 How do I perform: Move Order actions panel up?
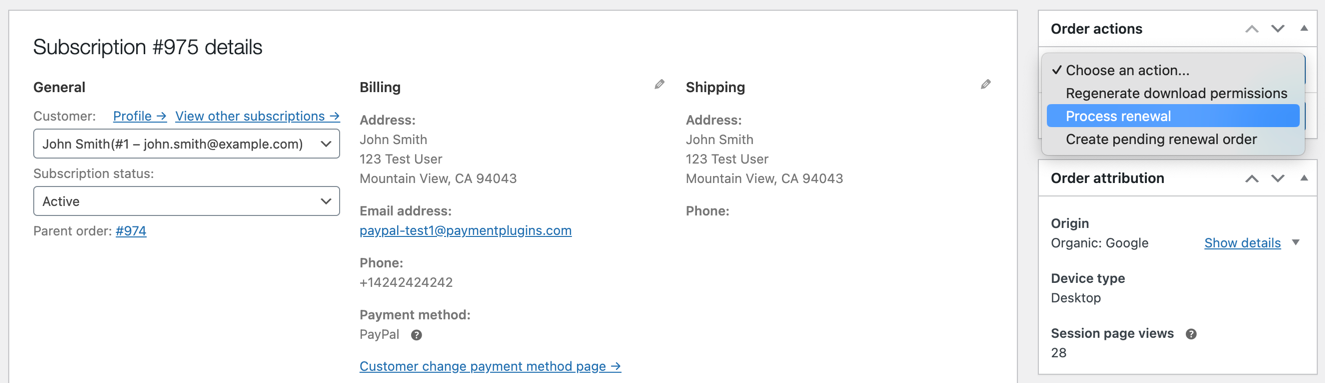(x=1251, y=29)
